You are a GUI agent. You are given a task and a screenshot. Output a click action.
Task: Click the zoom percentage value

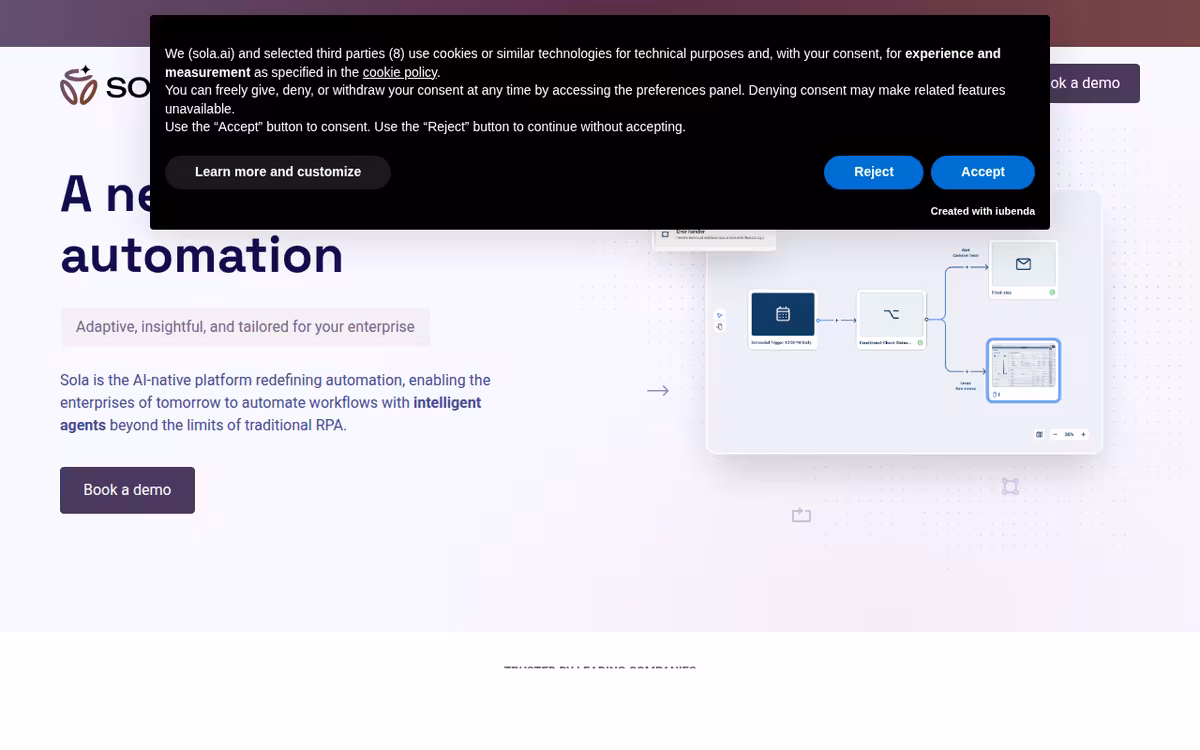click(1069, 434)
